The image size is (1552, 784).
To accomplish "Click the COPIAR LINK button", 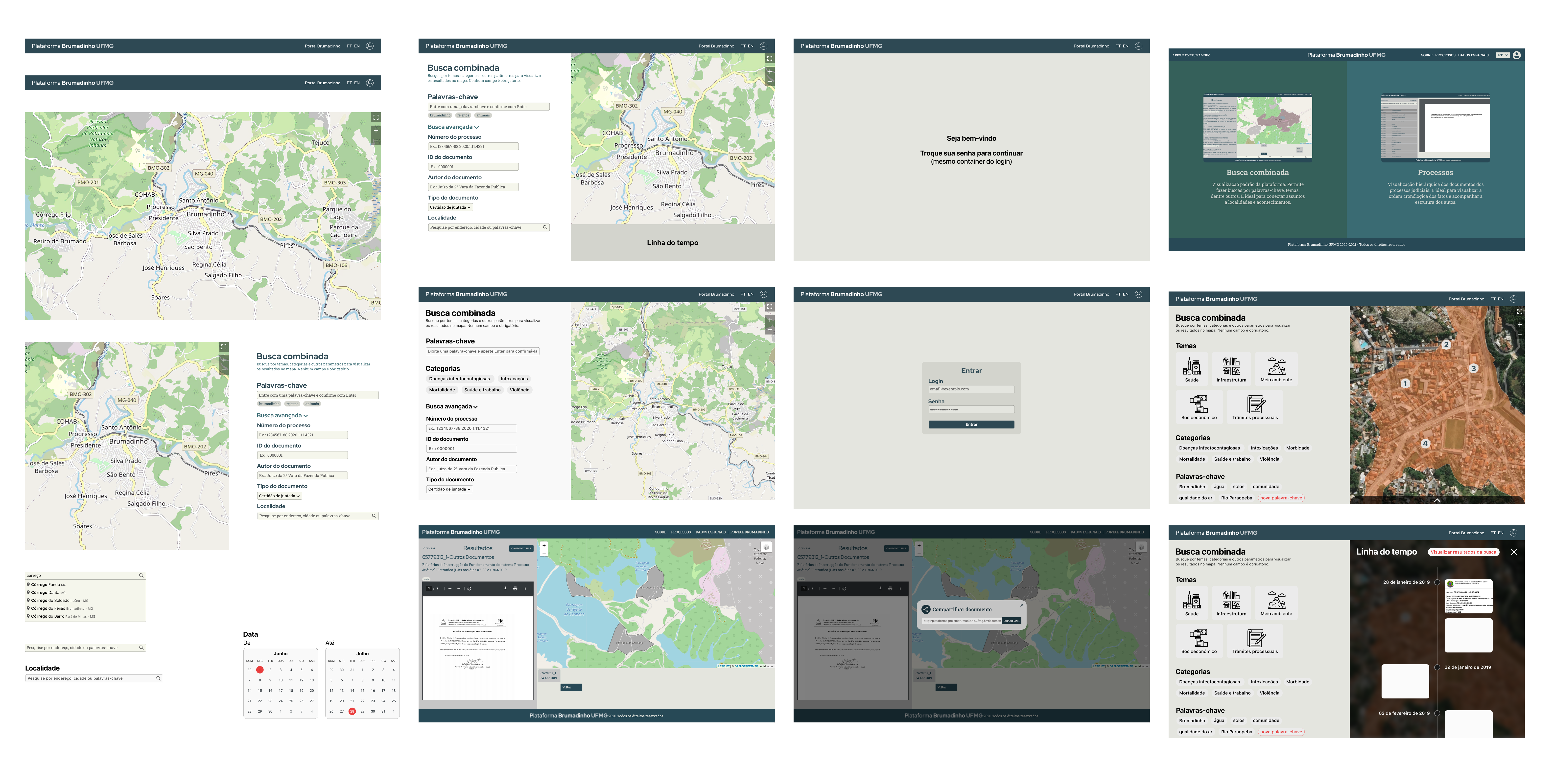I will click(1011, 621).
